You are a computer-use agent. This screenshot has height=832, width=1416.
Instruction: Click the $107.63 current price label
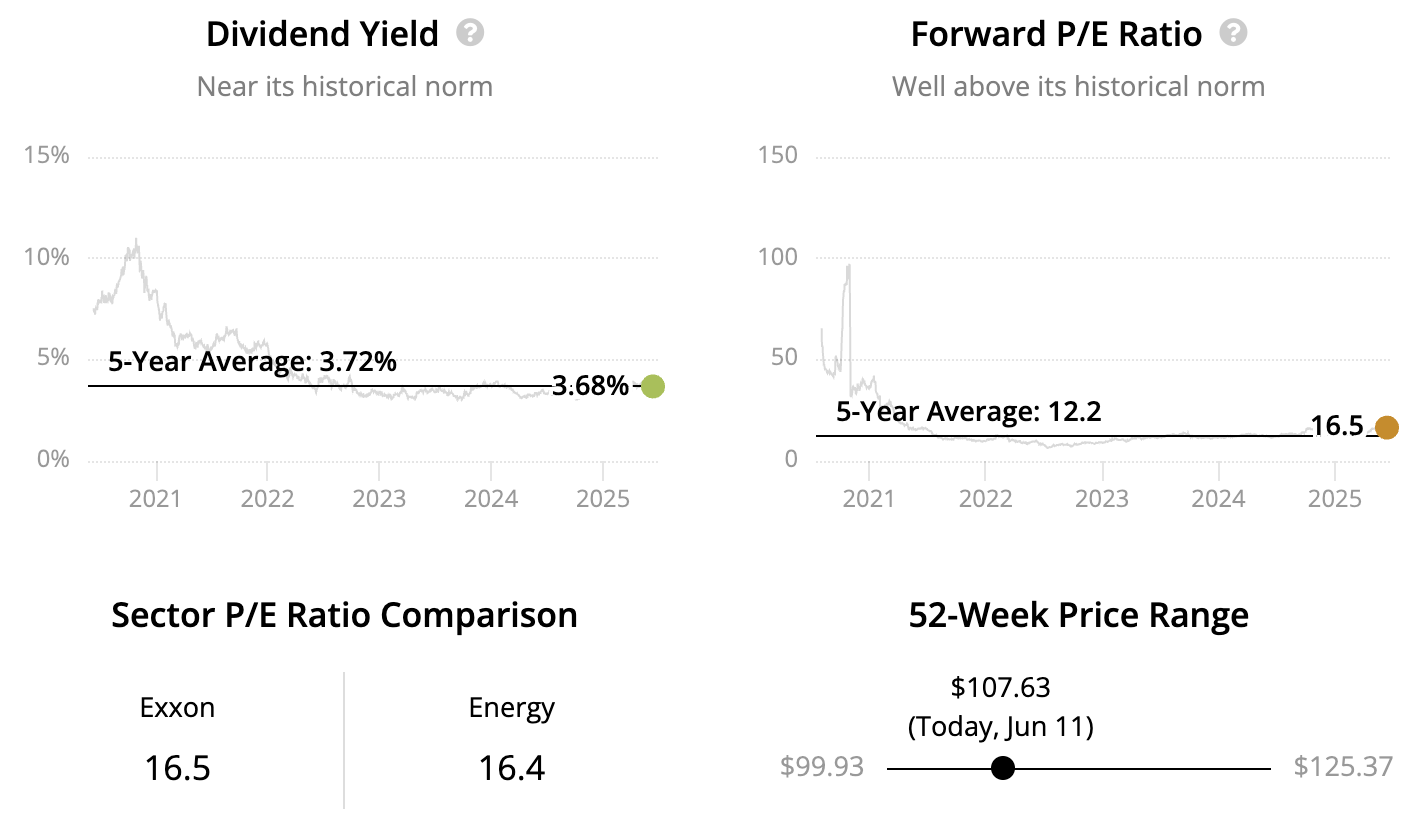pos(1000,687)
